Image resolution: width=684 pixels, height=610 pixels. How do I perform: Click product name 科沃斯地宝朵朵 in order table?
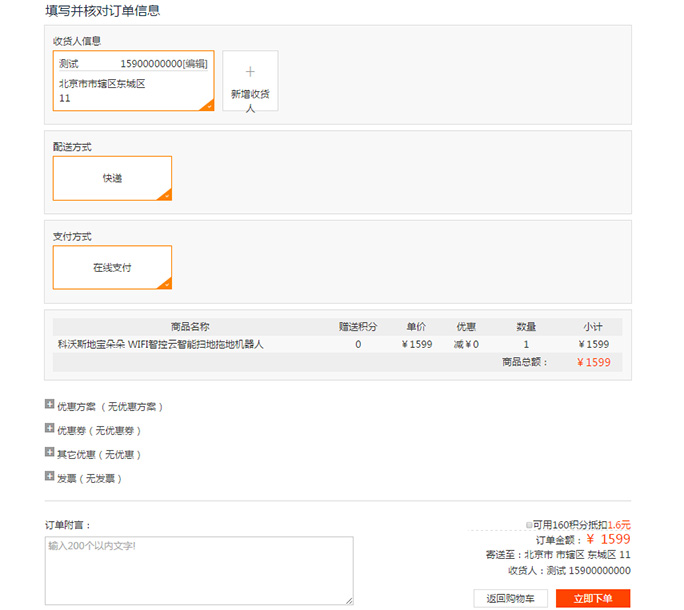(x=91, y=344)
